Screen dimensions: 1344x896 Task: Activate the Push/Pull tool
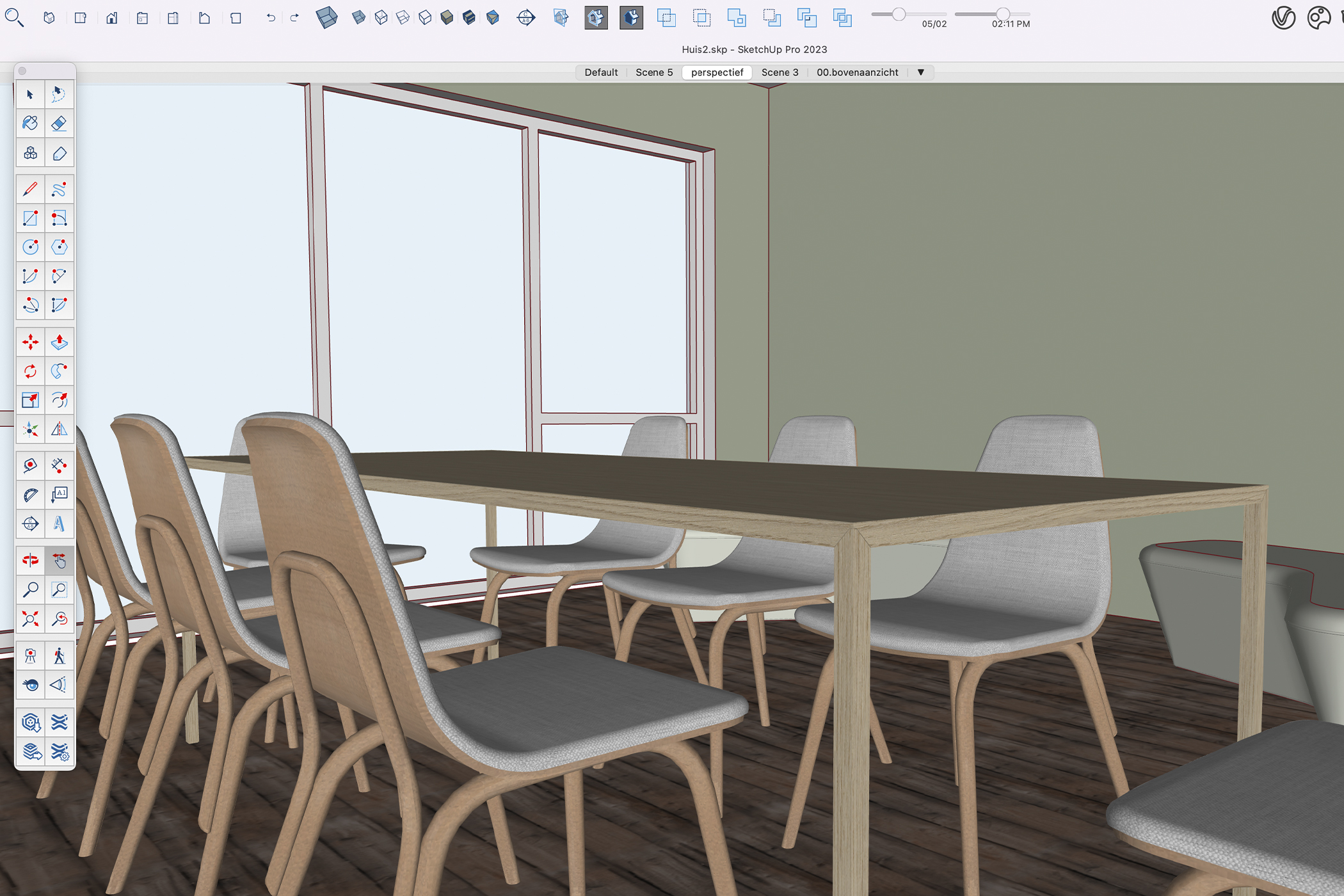click(x=60, y=342)
